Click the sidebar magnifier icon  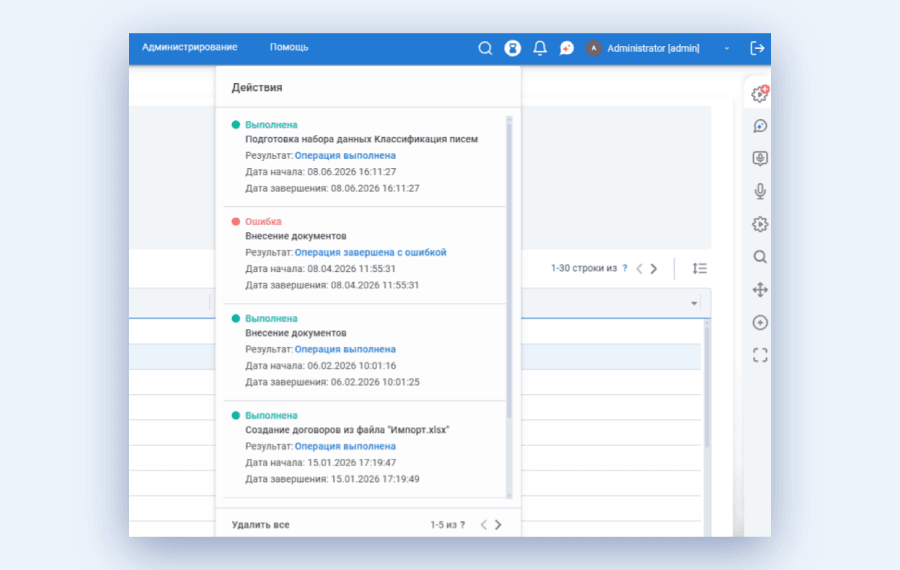pos(760,257)
